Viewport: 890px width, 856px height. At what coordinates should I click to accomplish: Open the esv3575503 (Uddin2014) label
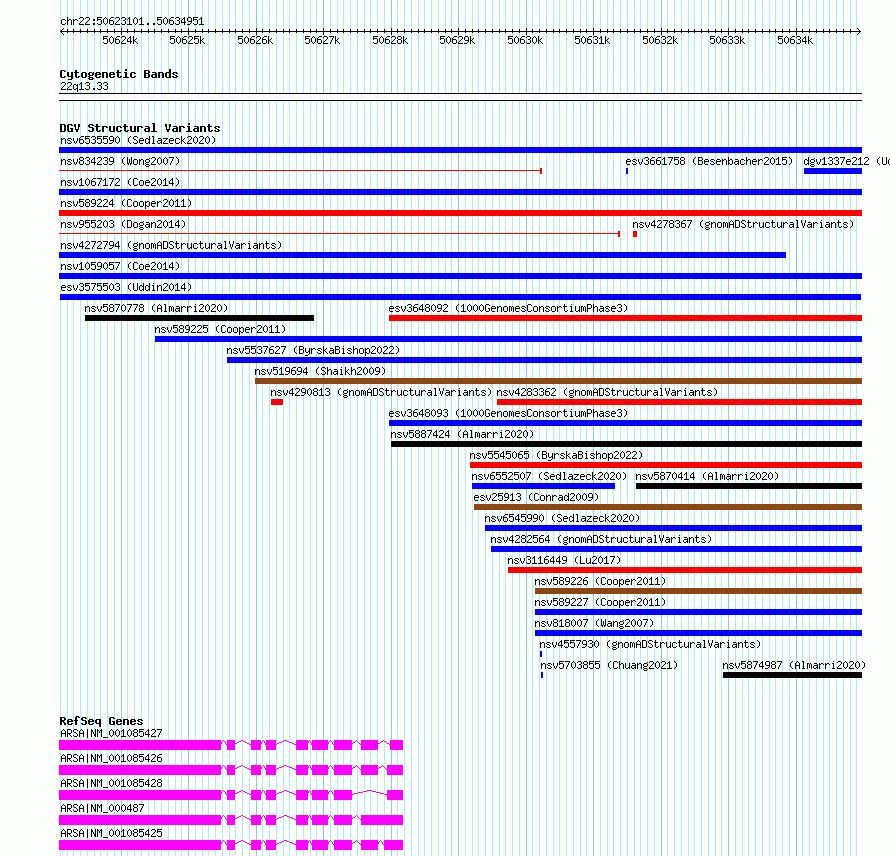click(126, 287)
